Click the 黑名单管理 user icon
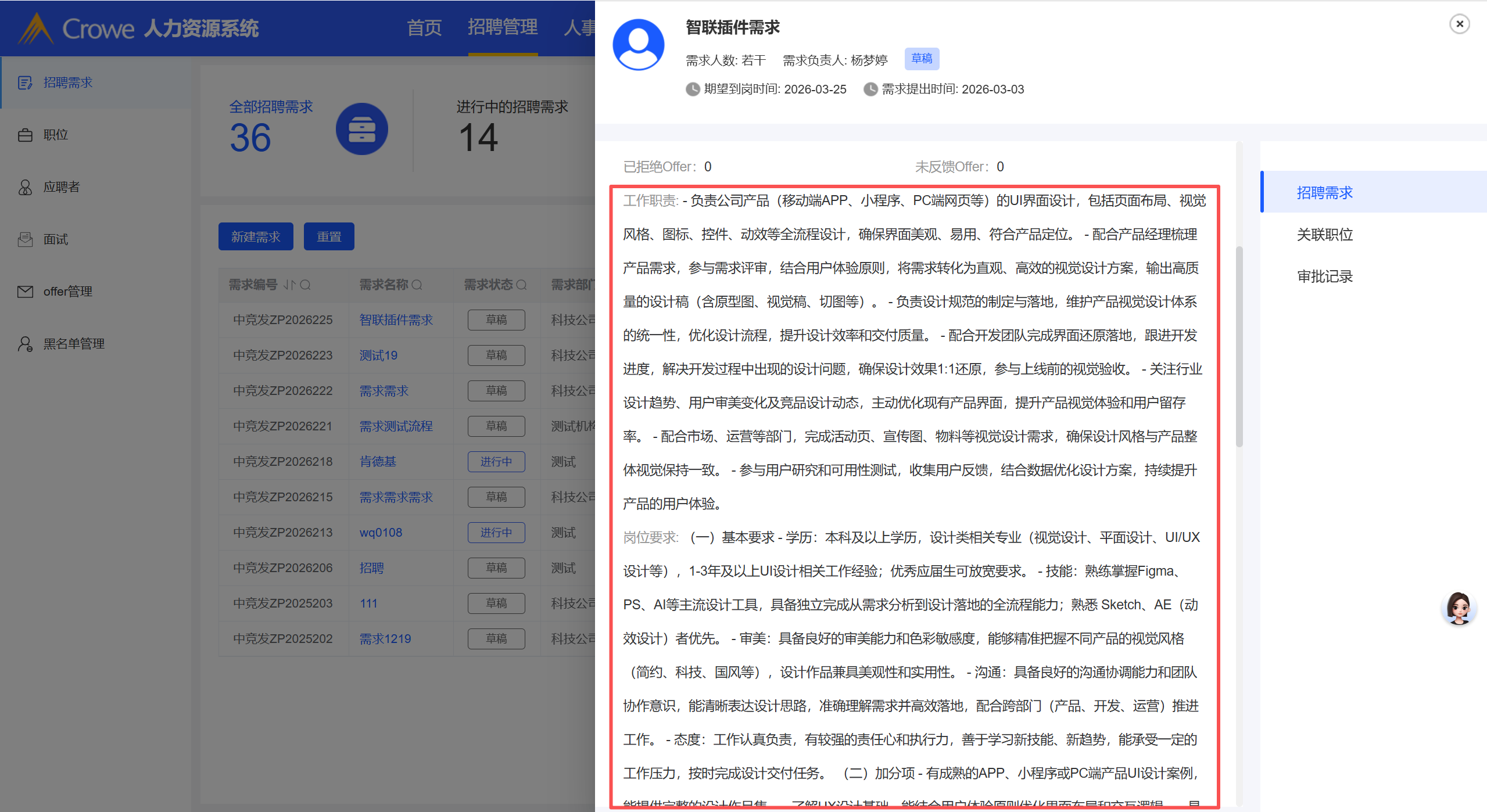This screenshot has width=1487, height=812. pos(24,344)
